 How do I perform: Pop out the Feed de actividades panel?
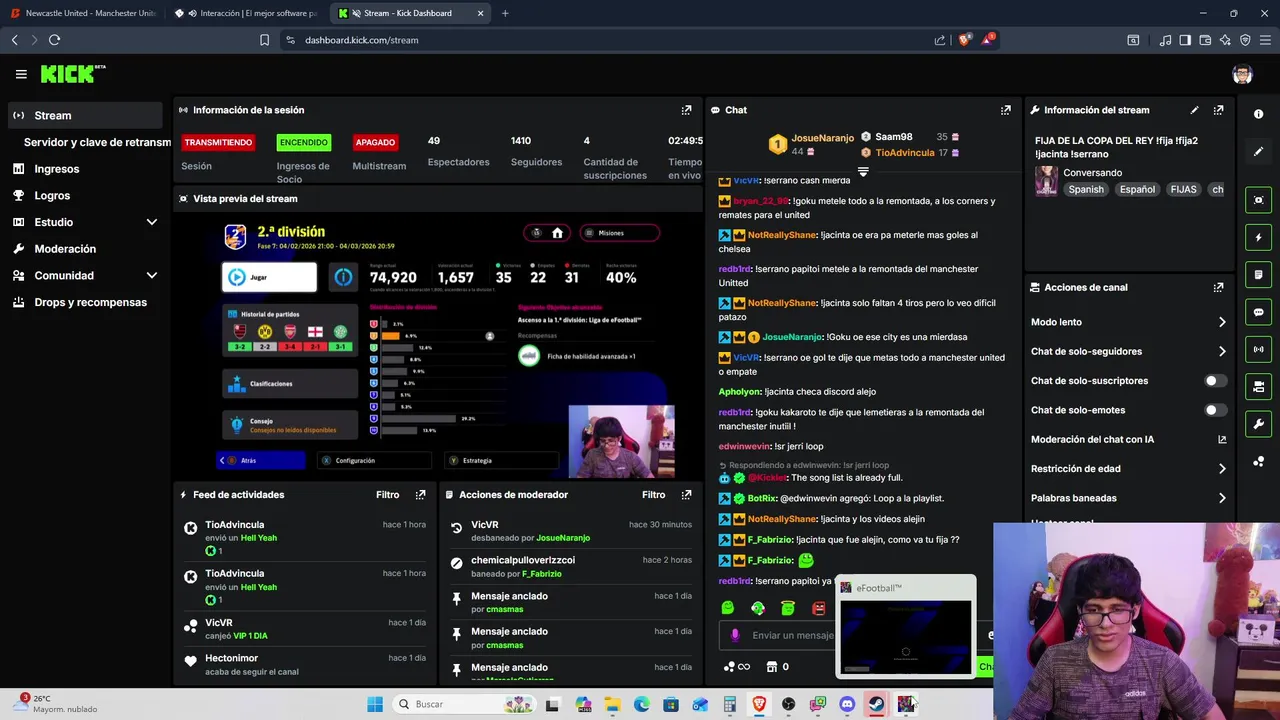(x=420, y=495)
